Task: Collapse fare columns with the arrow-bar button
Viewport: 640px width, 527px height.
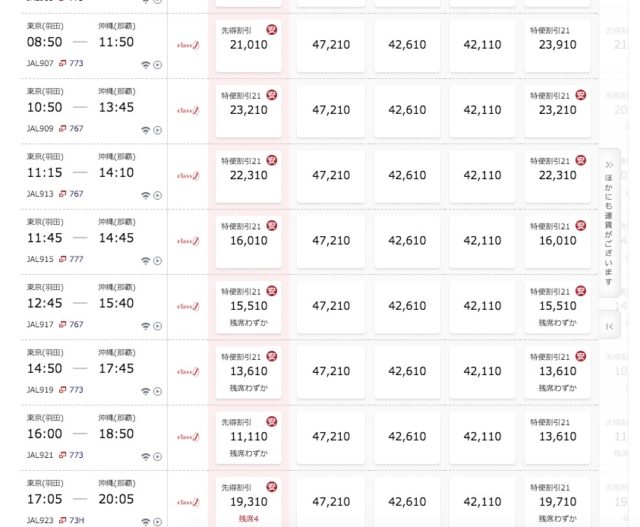Action: tap(609, 326)
